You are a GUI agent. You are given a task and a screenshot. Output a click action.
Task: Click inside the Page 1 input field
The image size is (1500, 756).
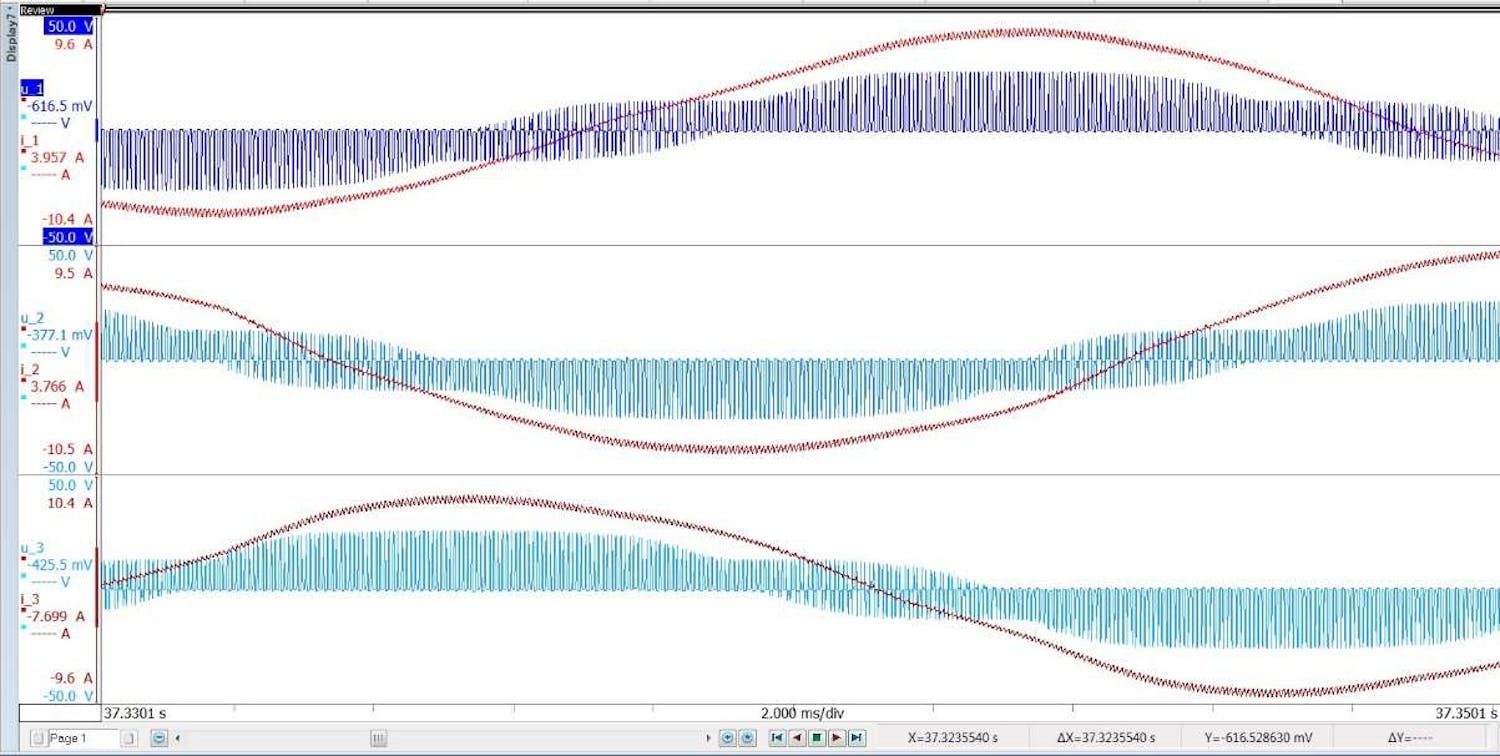85,740
